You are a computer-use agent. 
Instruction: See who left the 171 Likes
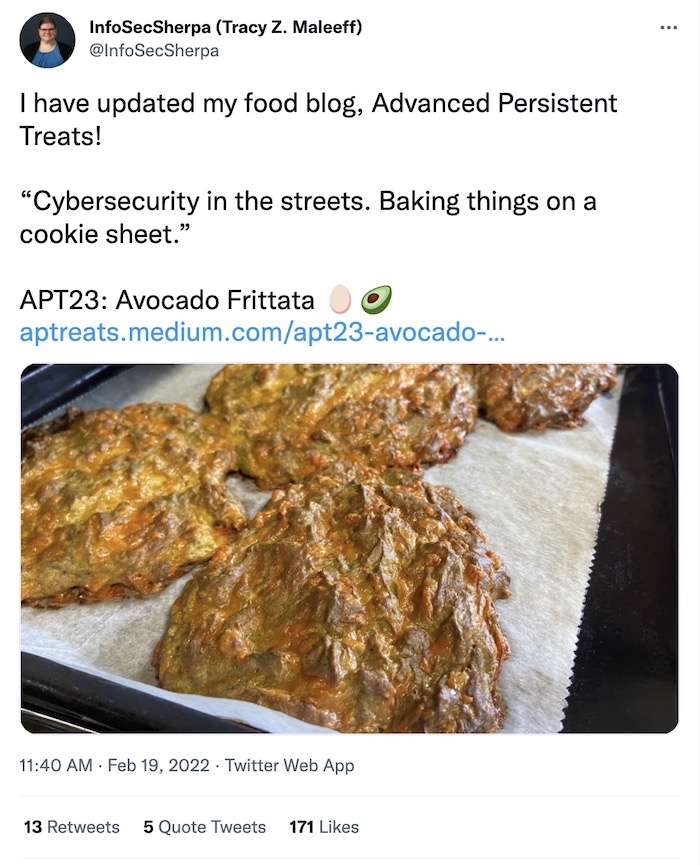click(x=320, y=827)
